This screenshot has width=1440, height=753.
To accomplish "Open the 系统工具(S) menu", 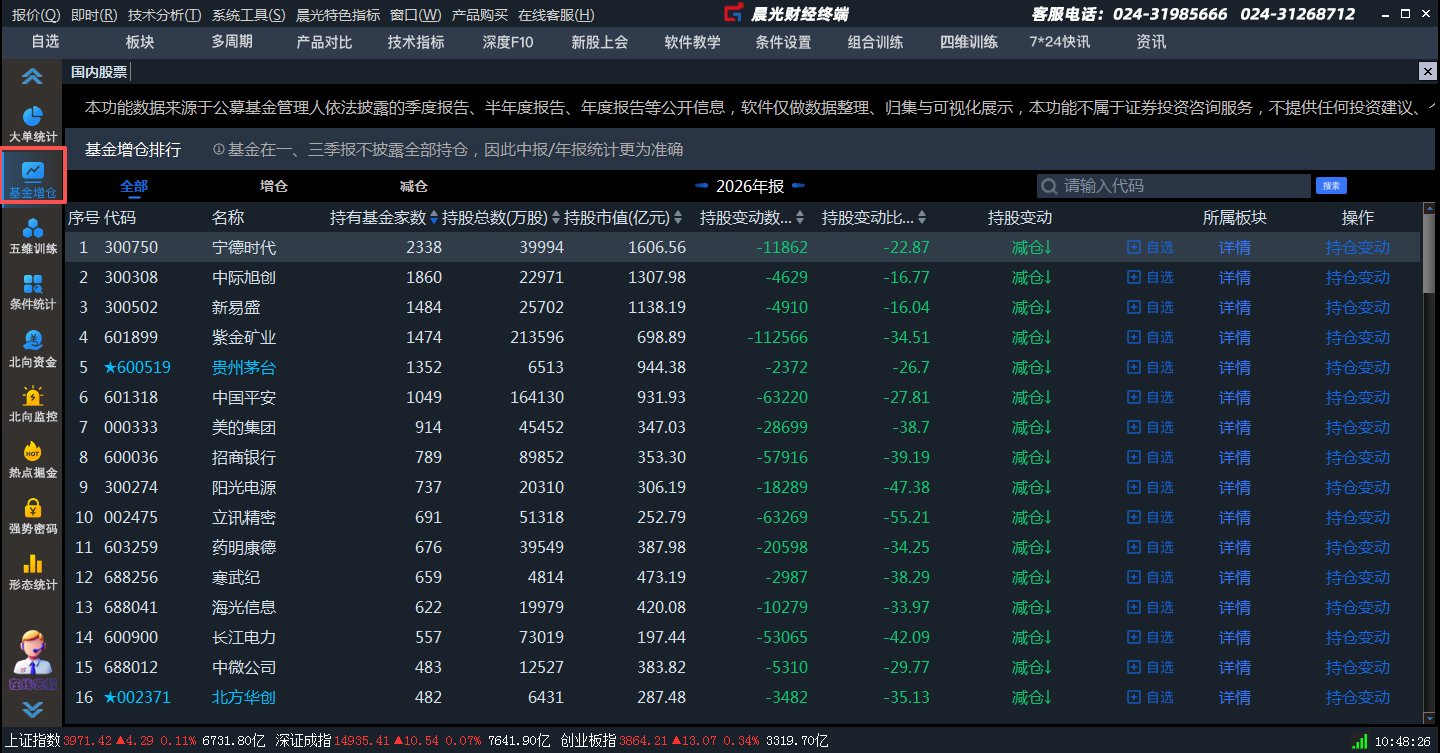I will 248,15.
